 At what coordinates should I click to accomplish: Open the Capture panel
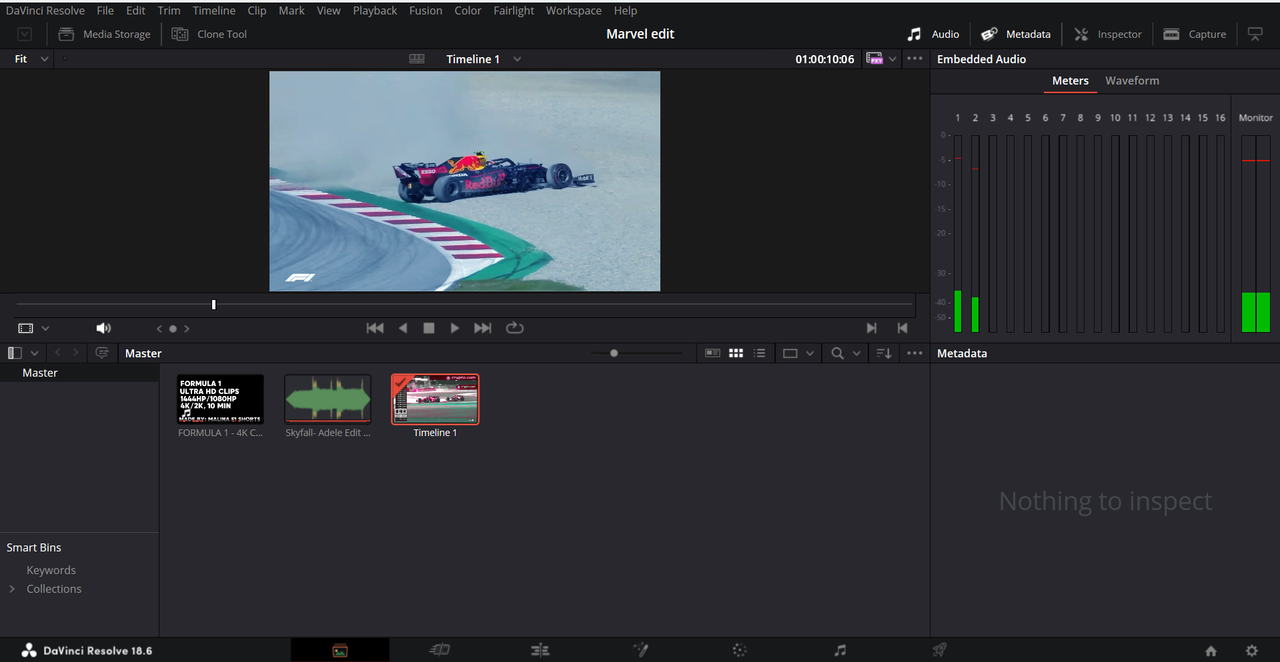pos(1195,34)
